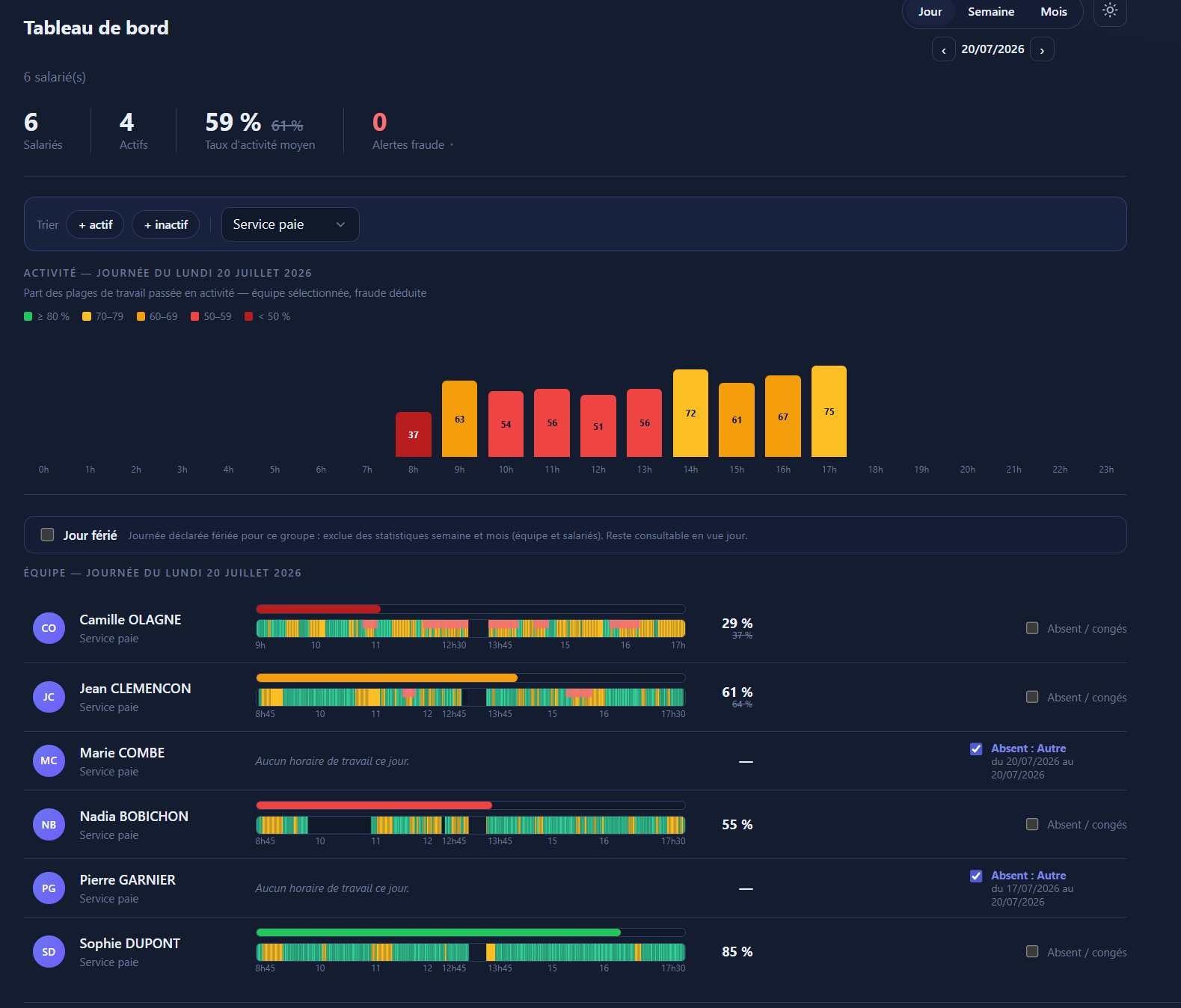Viewport: 1181px width, 1008px height.
Task: Click the 12h bar showing 51
Action: click(x=598, y=426)
